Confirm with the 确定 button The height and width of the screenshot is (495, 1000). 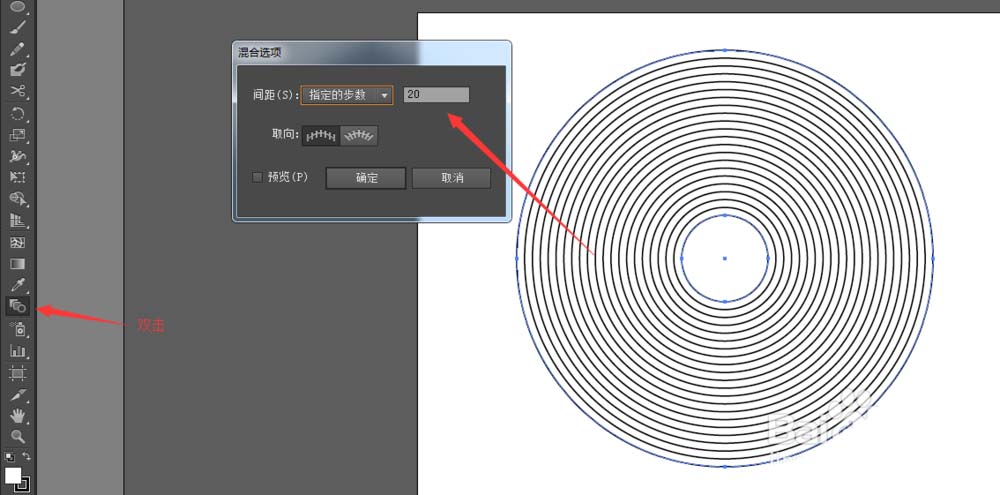[366, 179]
